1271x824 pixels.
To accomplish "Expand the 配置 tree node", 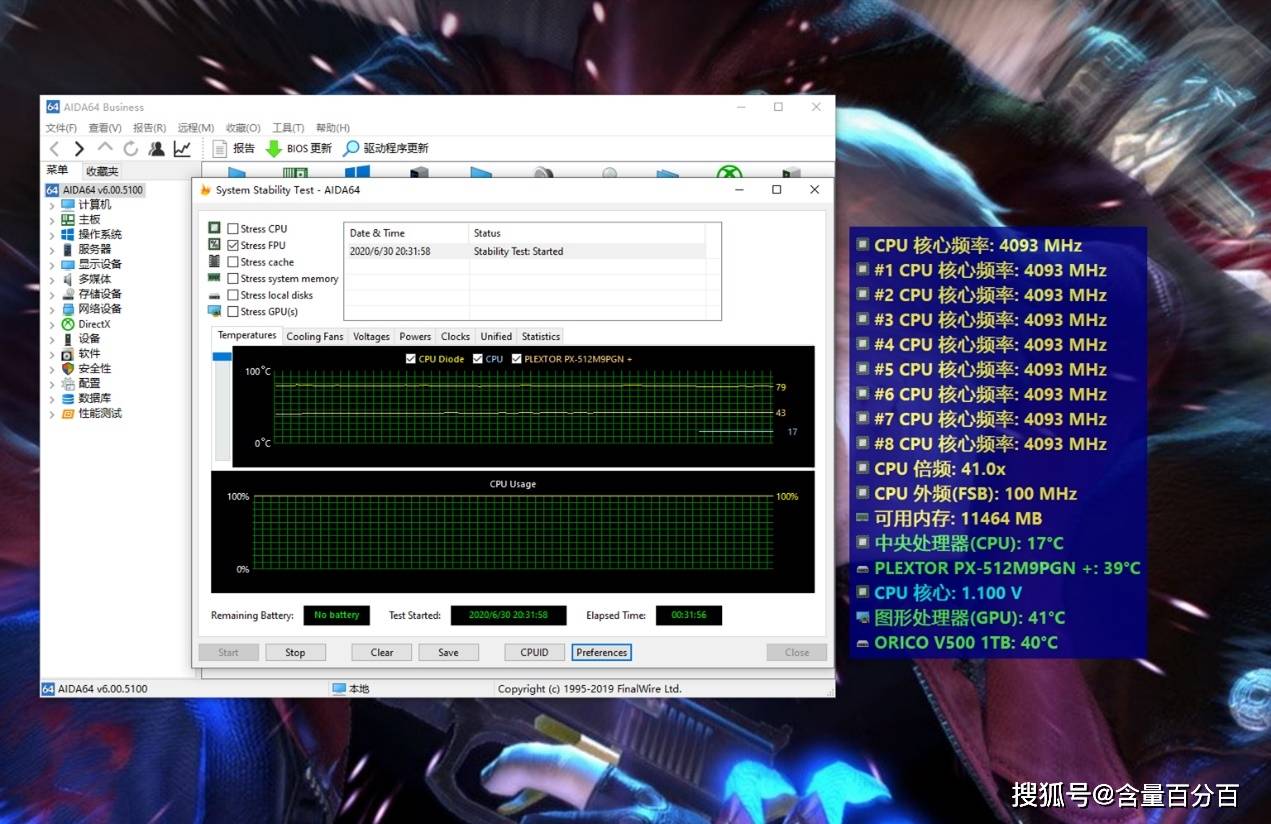I will [x=52, y=384].
